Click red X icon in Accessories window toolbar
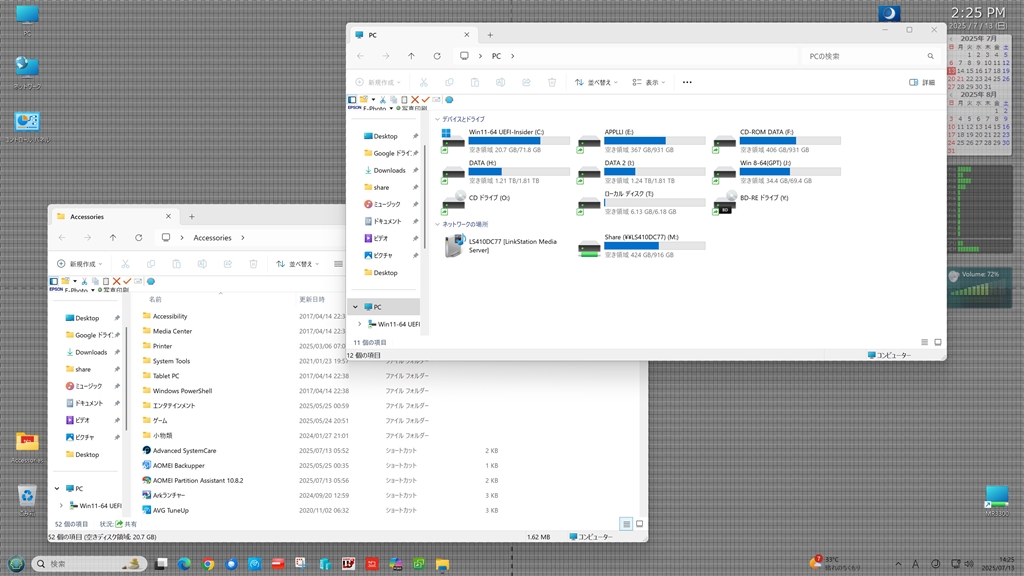 tap(116, 281)
